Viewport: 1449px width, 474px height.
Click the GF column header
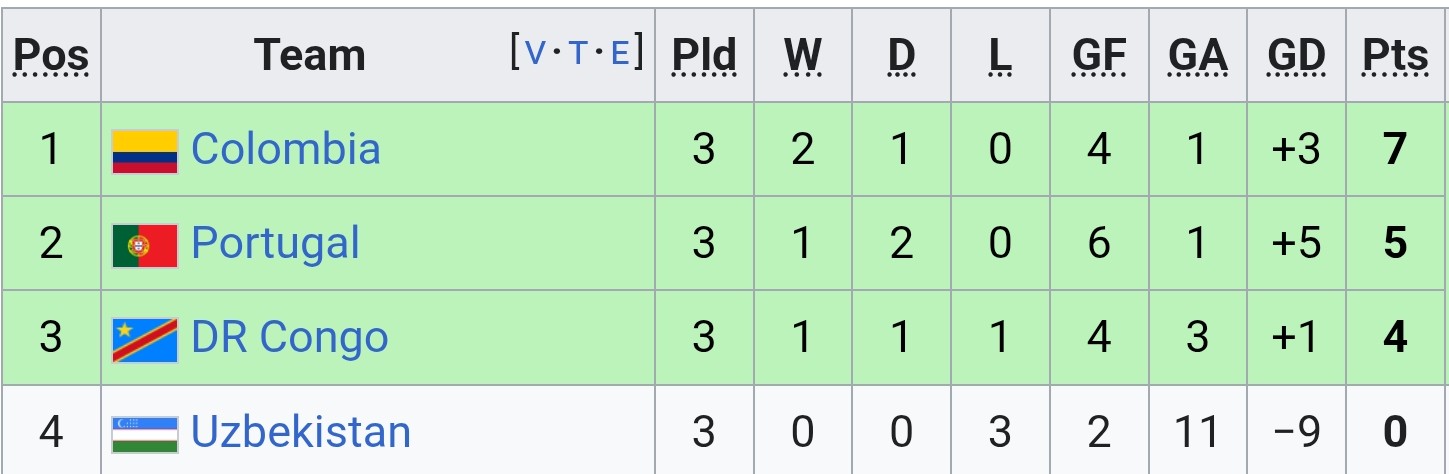pos(1099,56)
